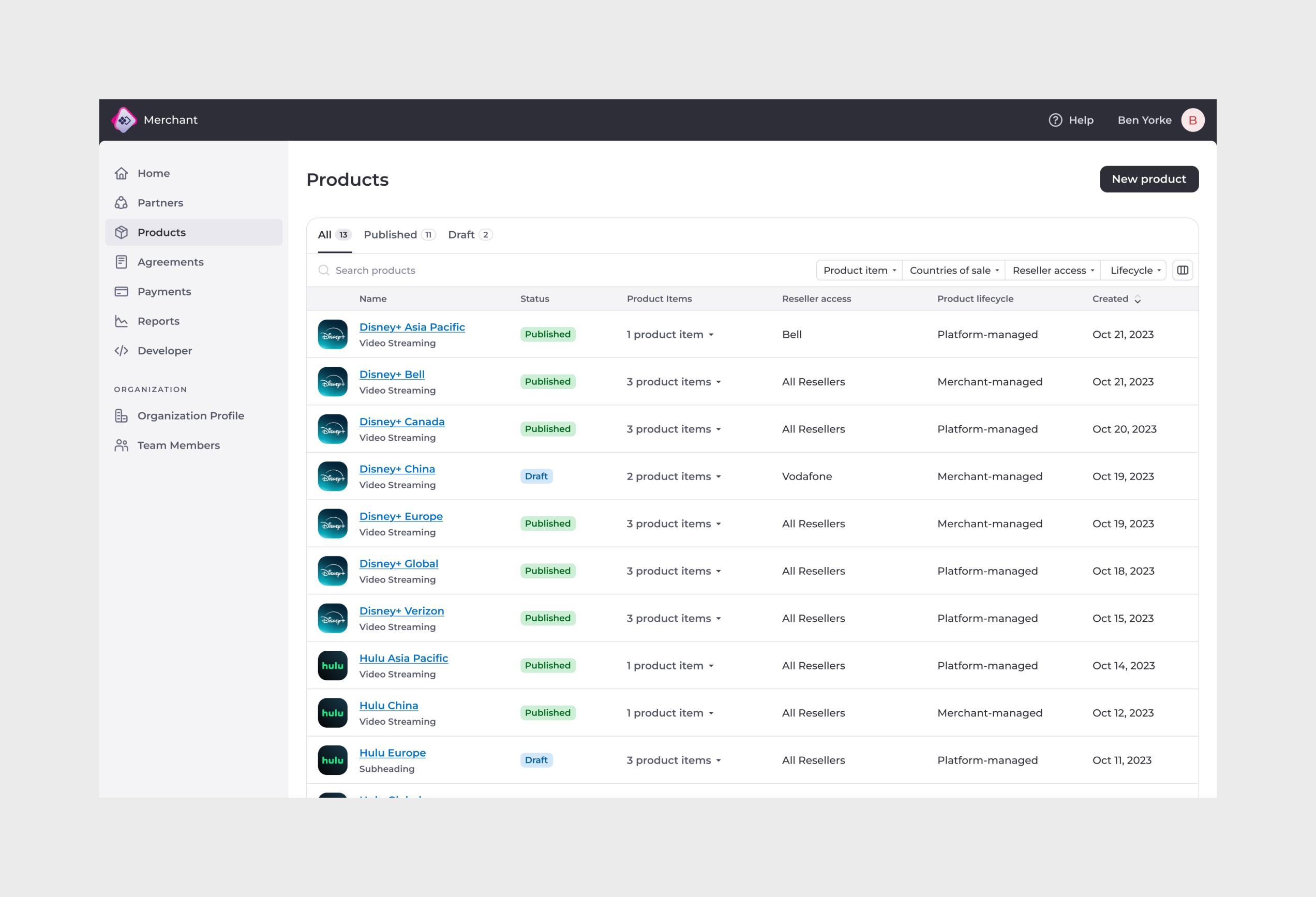
Task: Click the Home house icon
Action: (x=121, y=173)
